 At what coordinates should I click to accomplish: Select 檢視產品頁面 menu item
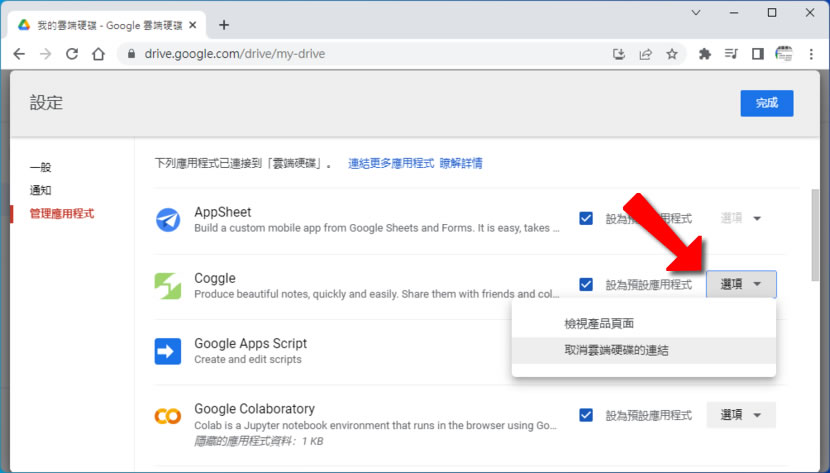[x=644, y=323]
